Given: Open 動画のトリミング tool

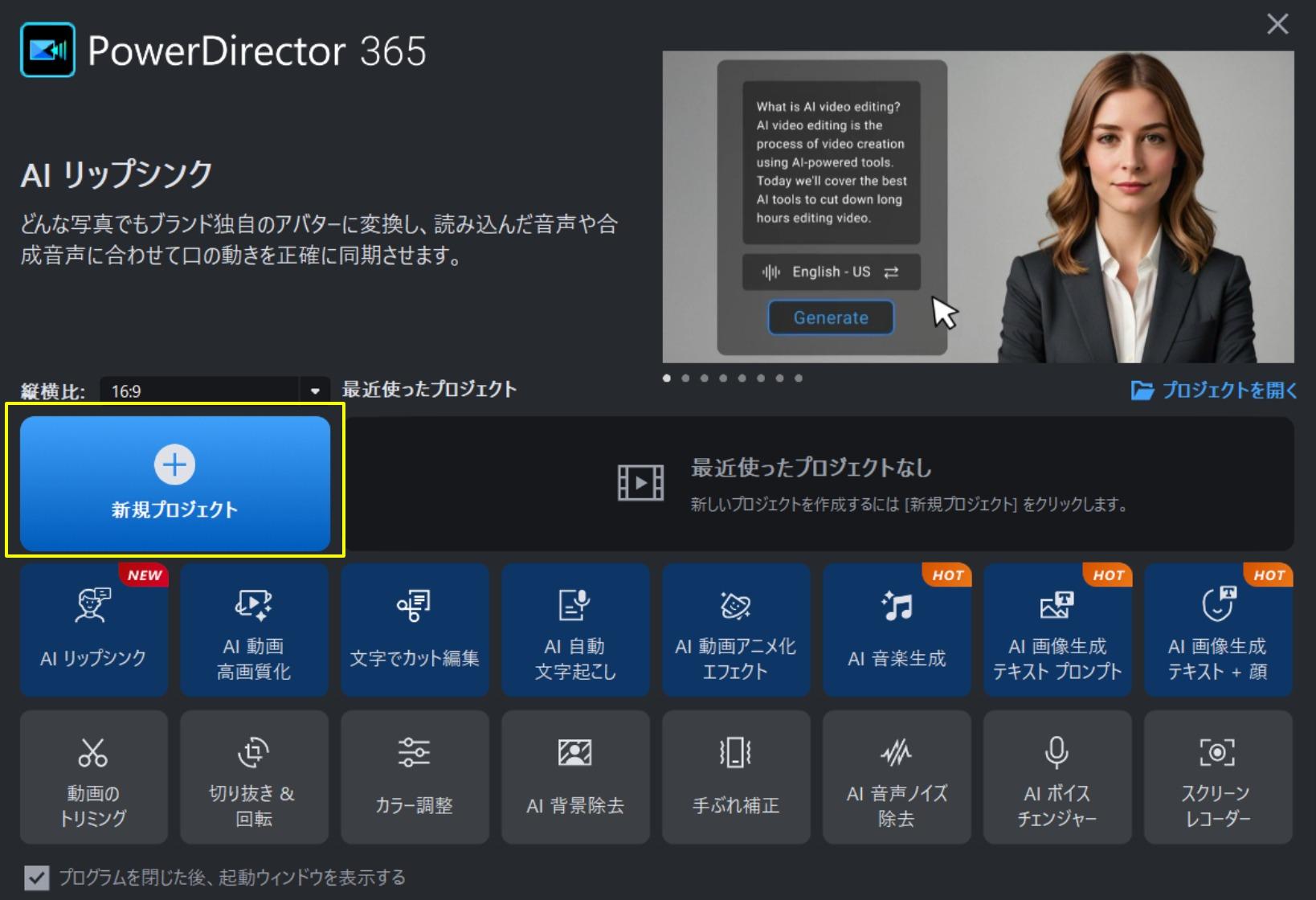Looking at the screenshot, I should [x=94, y=777].
